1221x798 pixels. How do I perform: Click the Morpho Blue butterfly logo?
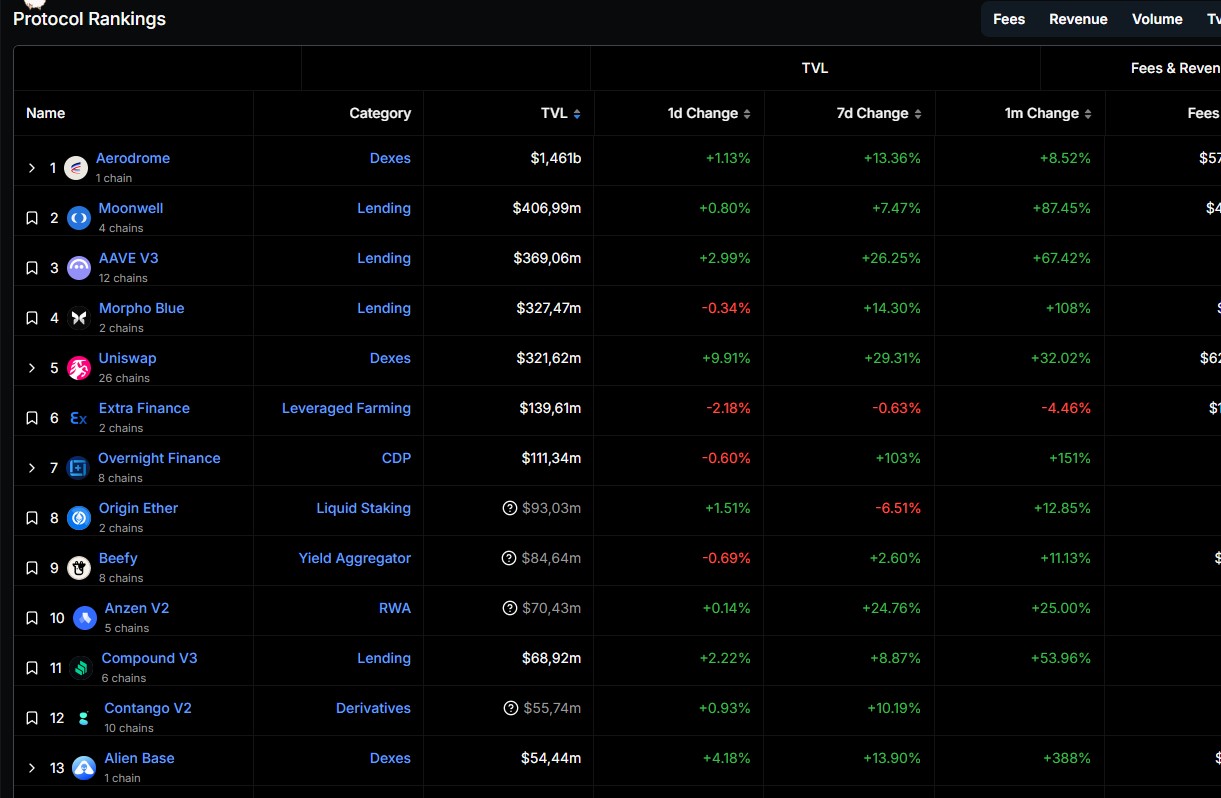79,318
